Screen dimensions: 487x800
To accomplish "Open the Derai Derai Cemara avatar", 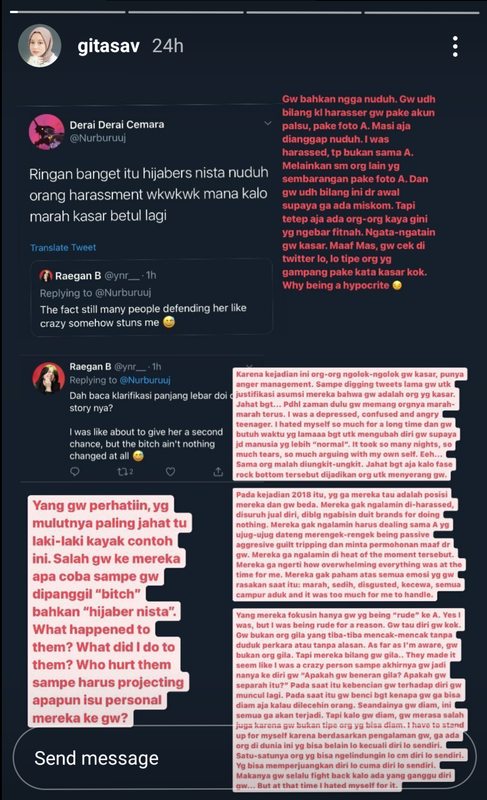I will [46, 132].
